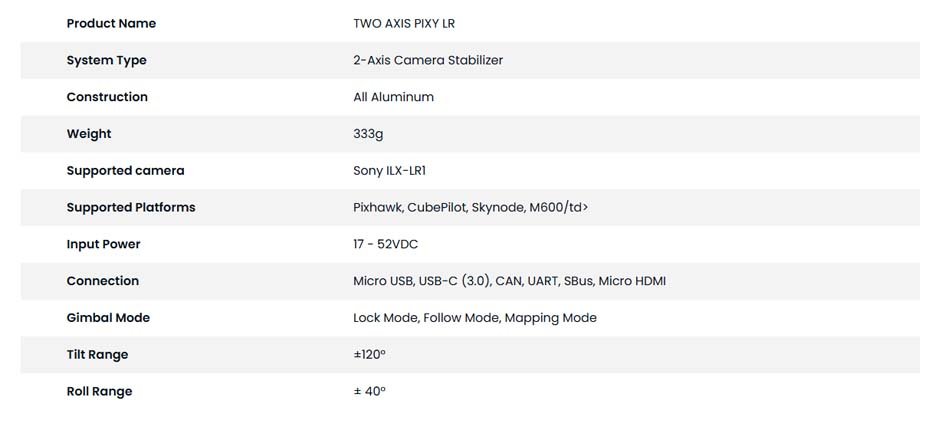The width and height of the screenshot is (940, 438).
Task: Click the Micro USB connection list text
Action: point(510,281)
